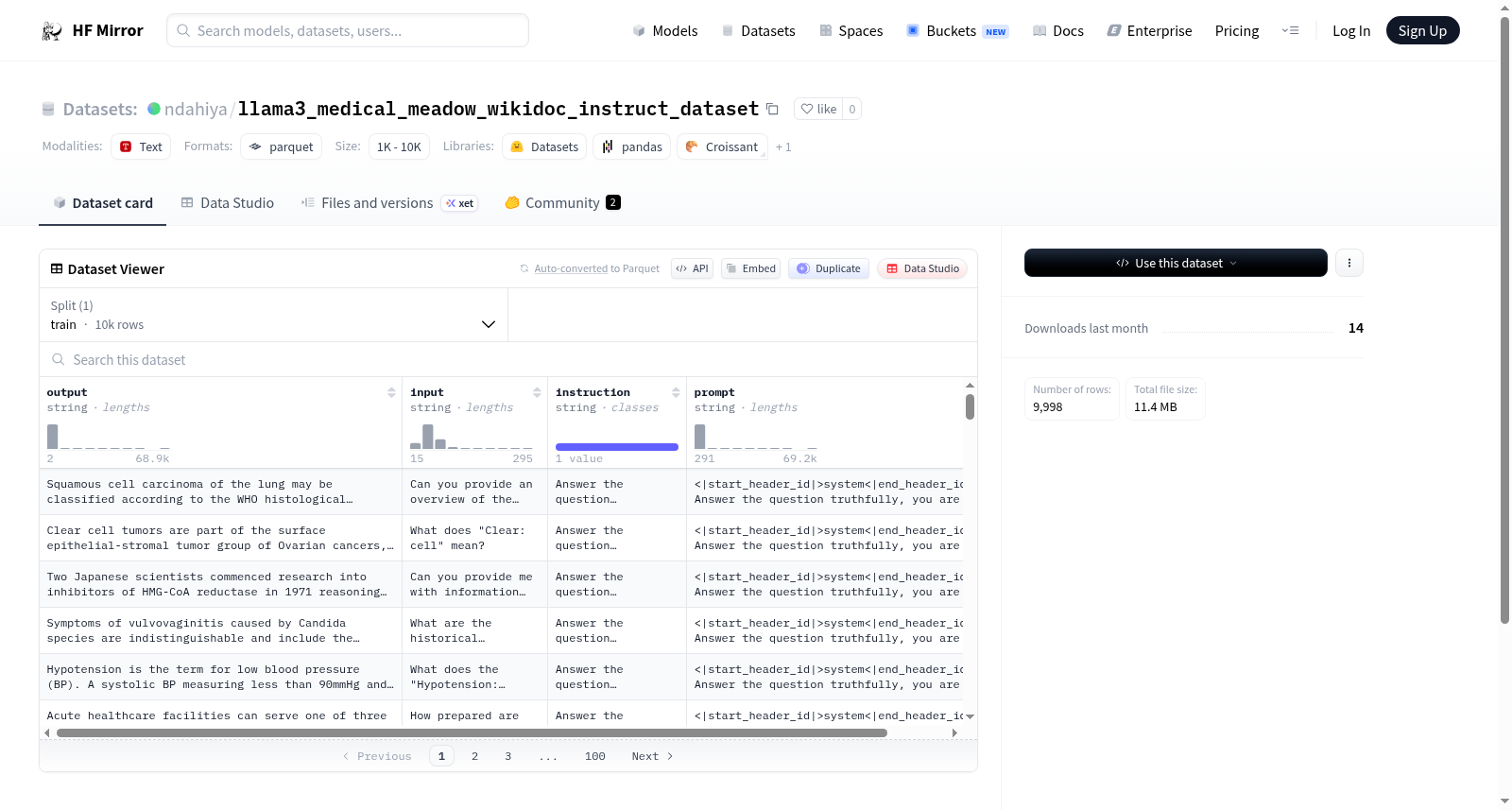Open the Community tab
This screenshot has height=810, width=1512.
coord(562,202)
